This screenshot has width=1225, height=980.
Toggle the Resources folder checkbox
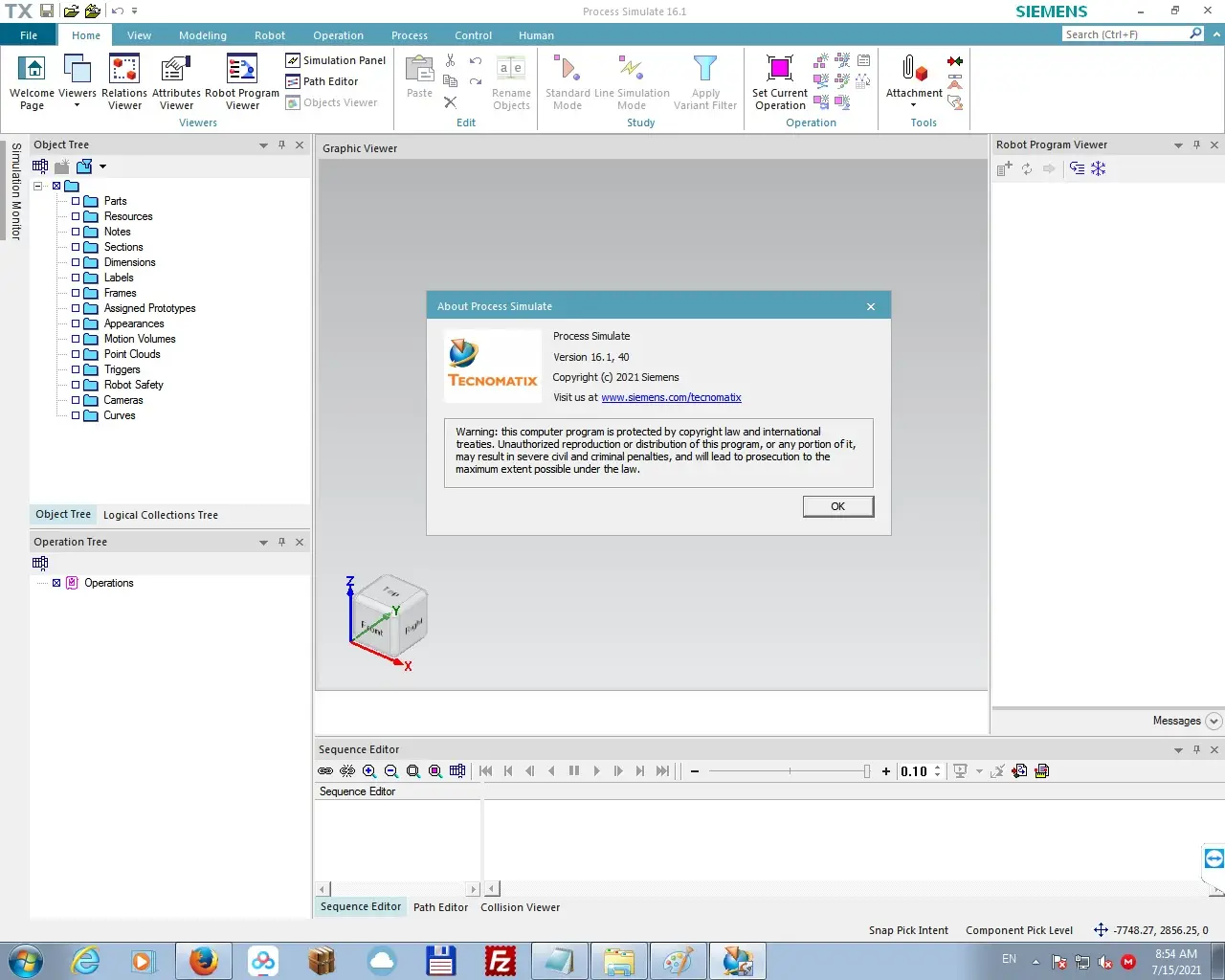tap(76, 216)
